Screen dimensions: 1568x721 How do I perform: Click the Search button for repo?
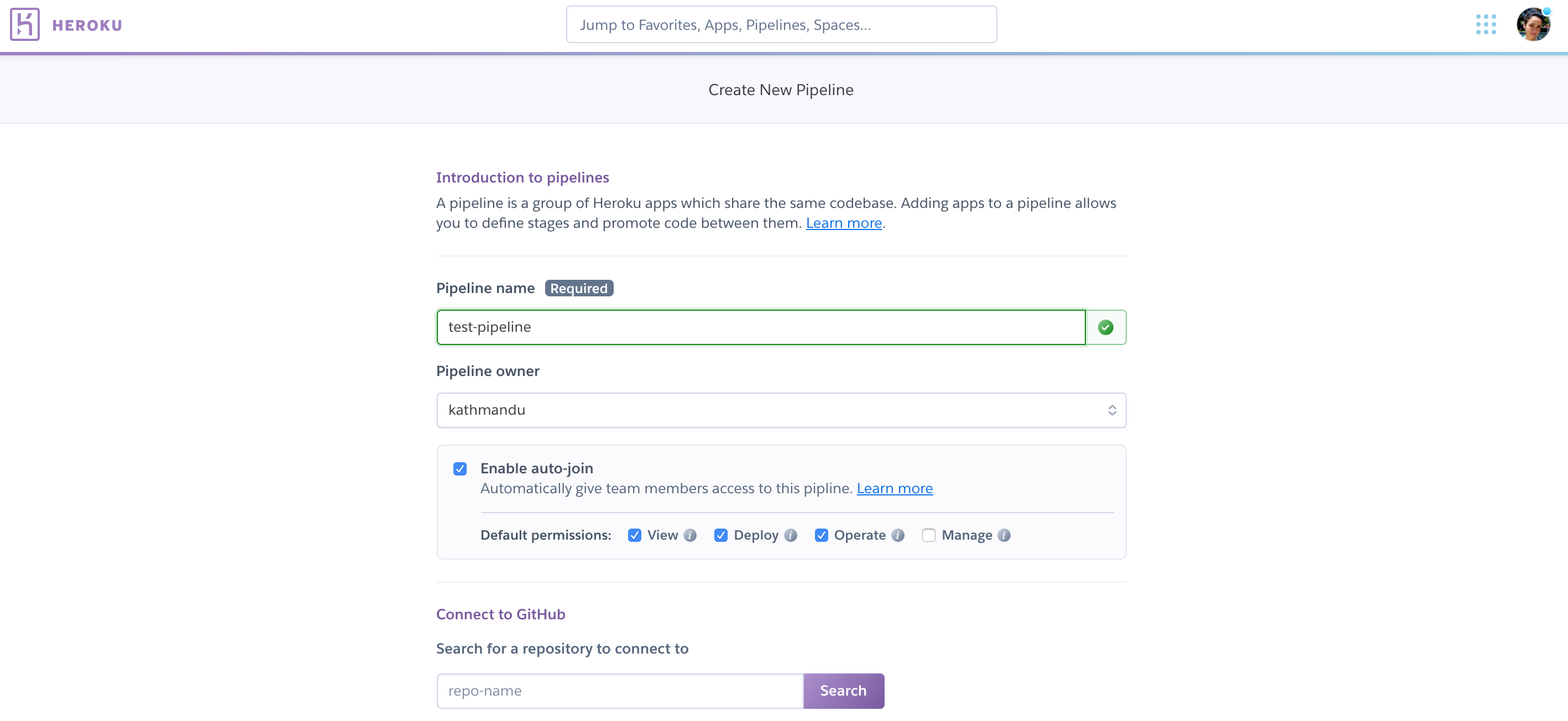click(843, 690)
